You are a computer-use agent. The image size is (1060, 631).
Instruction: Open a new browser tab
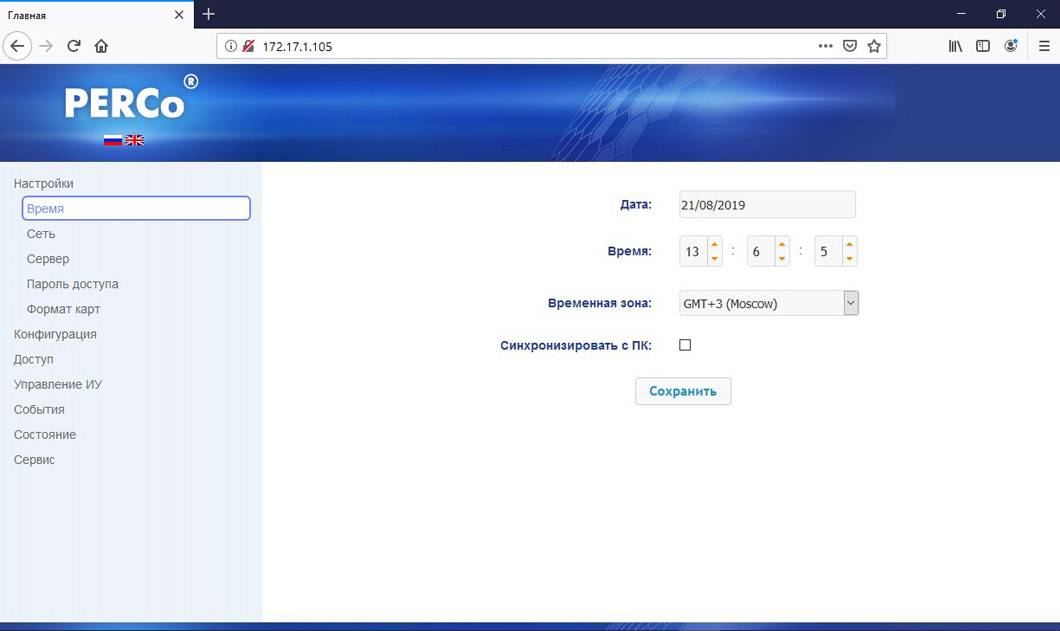tap(208, 14)
